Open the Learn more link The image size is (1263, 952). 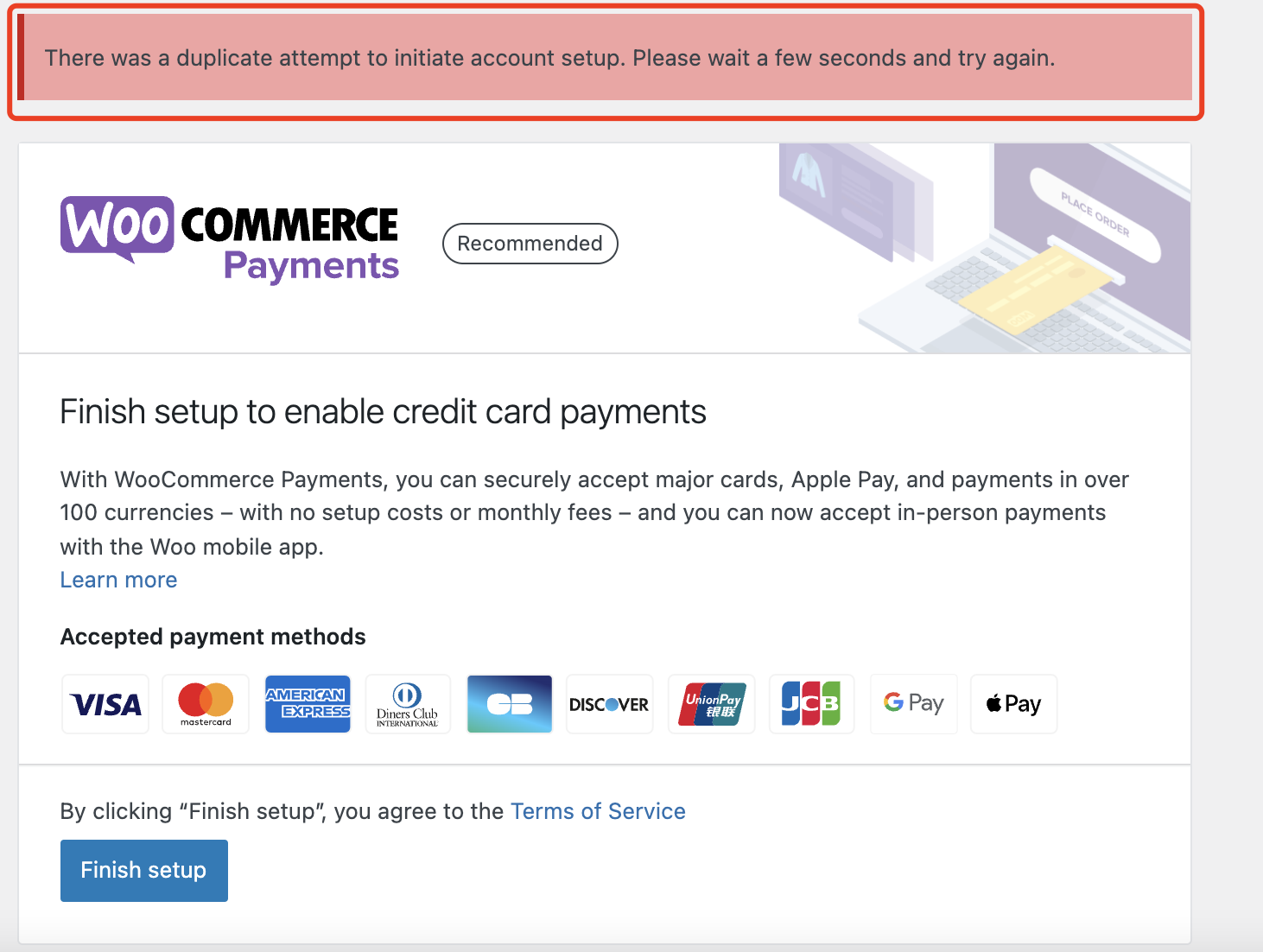118,580
